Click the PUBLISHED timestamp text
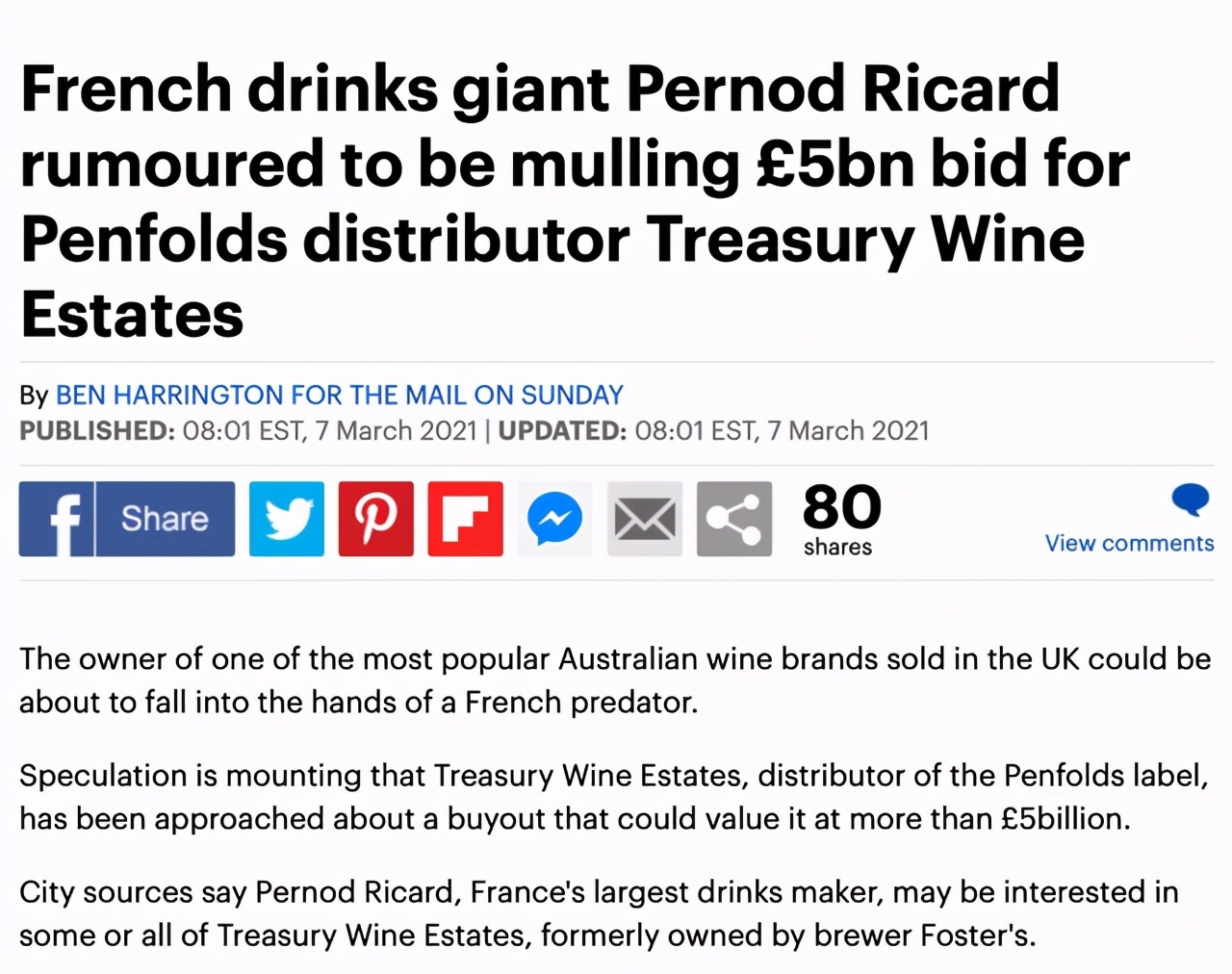This screenshot has width=1232, height=974. (x=248, y=430)
